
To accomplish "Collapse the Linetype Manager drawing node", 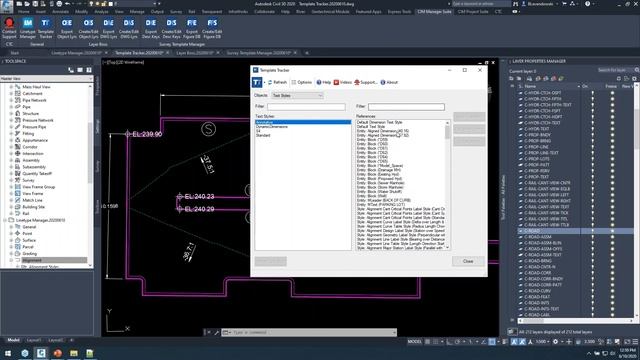I will coord(5,220).
